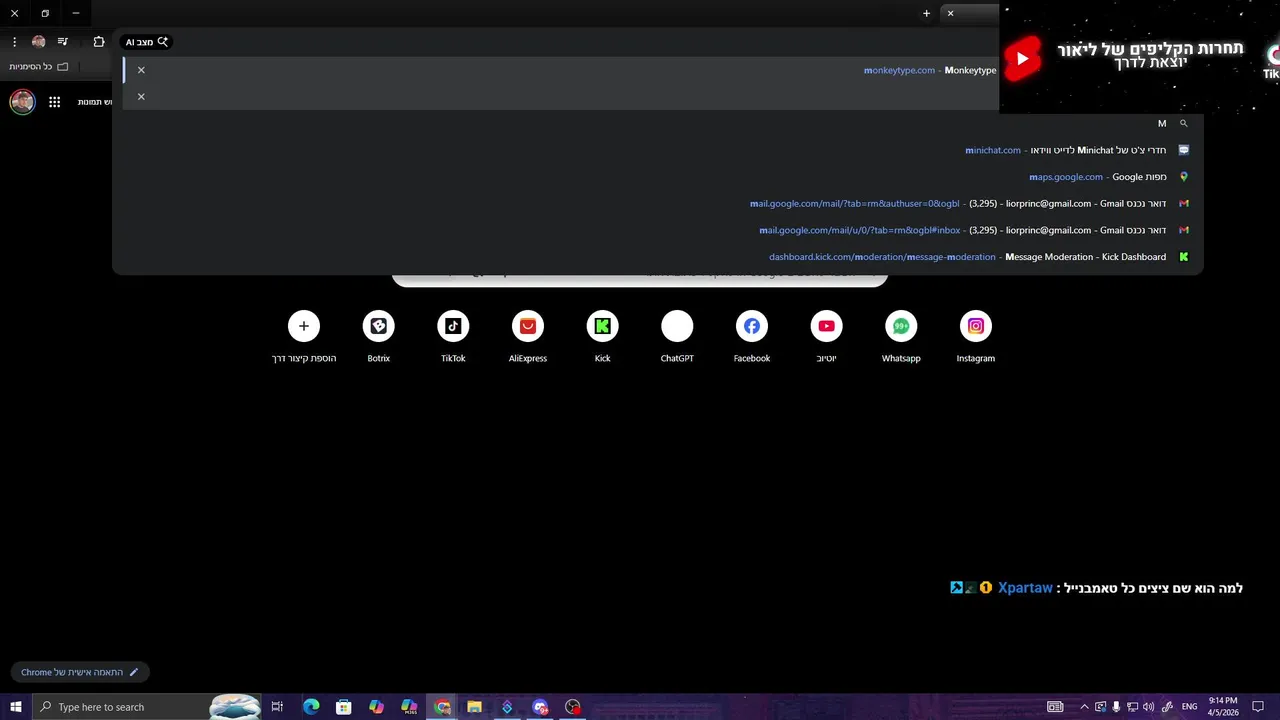
Task: Open the Google apps grid
Action: (55, 102)
